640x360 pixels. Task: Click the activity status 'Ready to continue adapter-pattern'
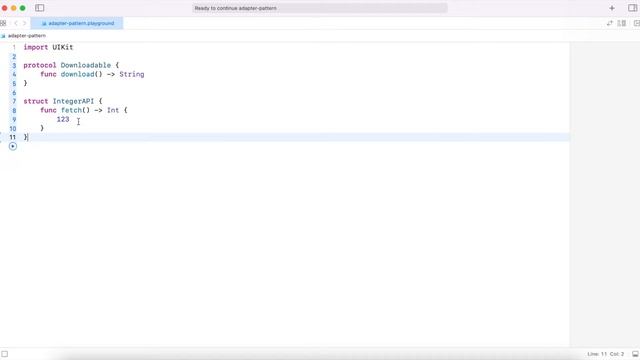point(320,8)
